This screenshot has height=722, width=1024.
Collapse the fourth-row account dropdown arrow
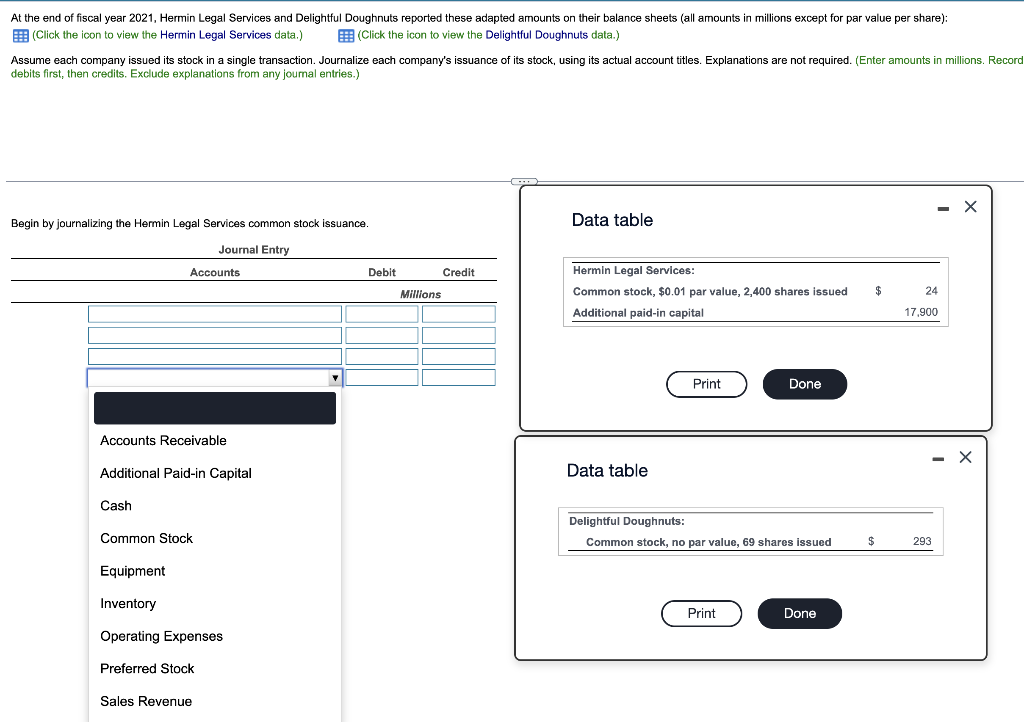point(335,378)
